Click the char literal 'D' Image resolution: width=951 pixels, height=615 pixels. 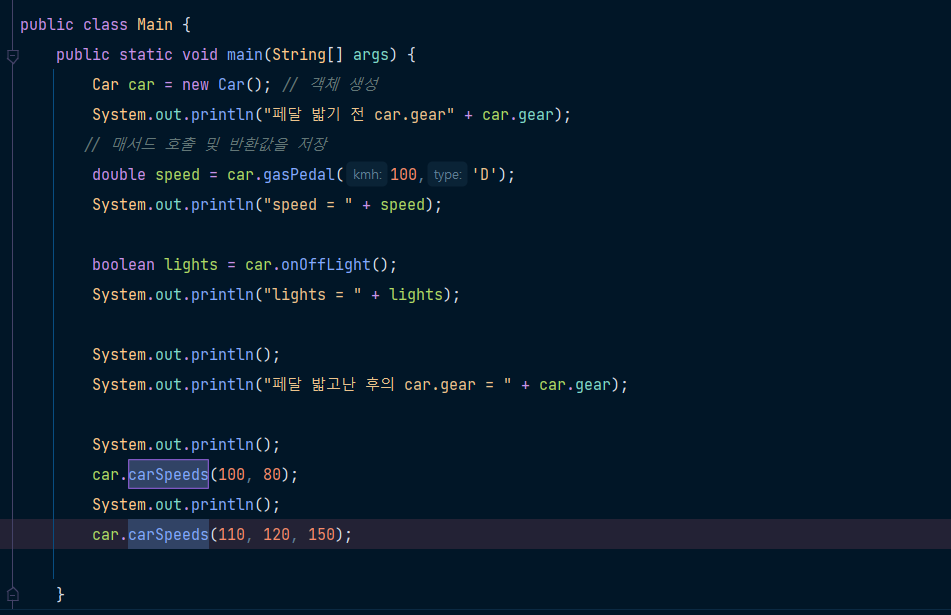(484, 175)
